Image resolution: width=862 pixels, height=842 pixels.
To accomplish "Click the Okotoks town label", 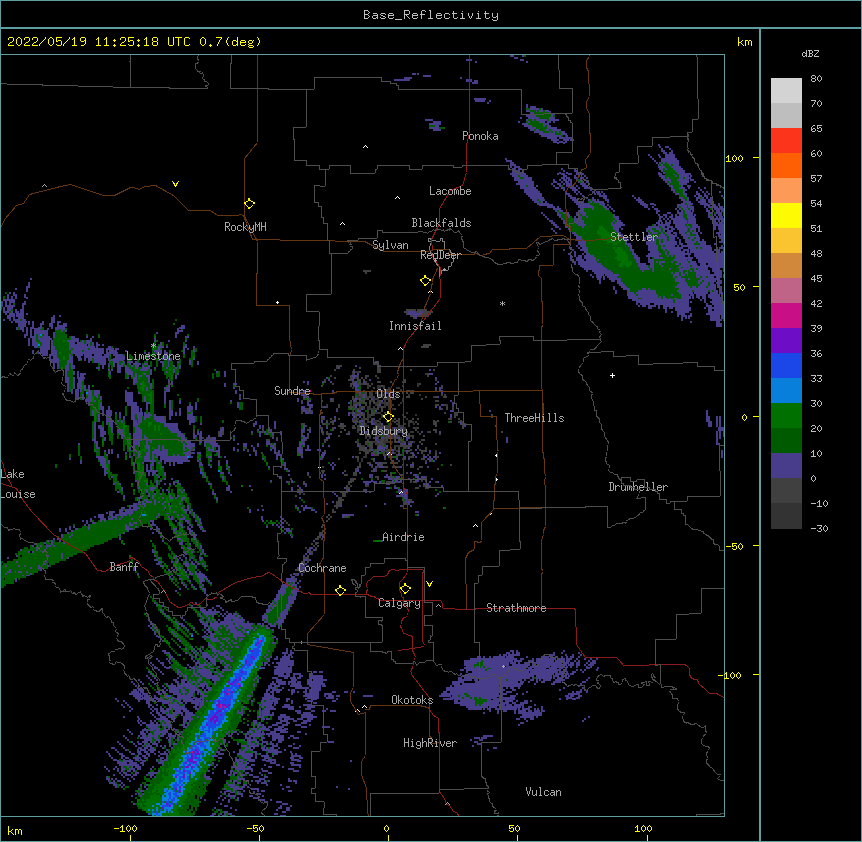I will [412, 700].
